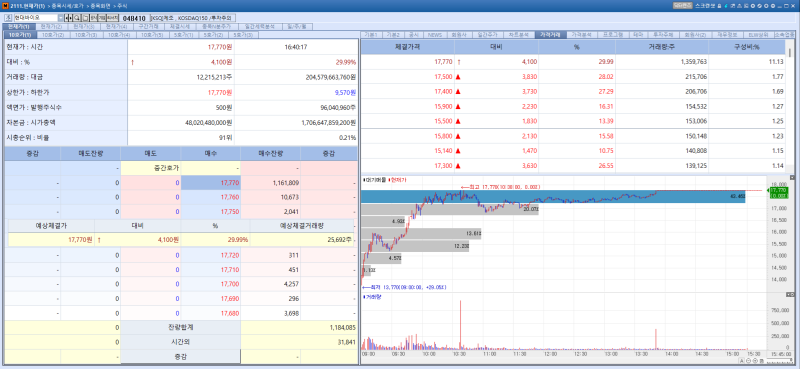Open the NEWS tab in right panel
The image size is (800, 369).
[435, 35]
